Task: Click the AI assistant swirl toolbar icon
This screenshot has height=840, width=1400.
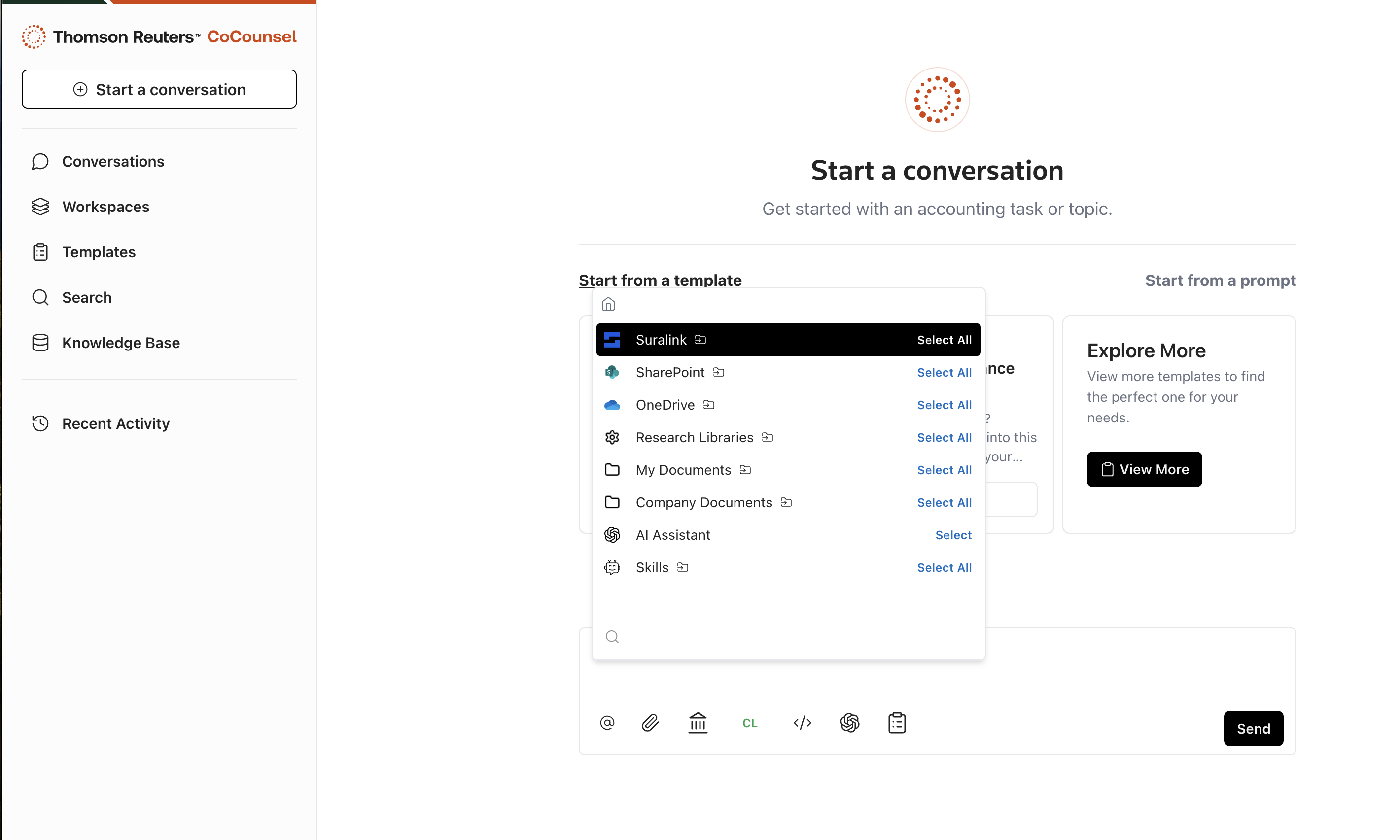Action: coord(849,723)
